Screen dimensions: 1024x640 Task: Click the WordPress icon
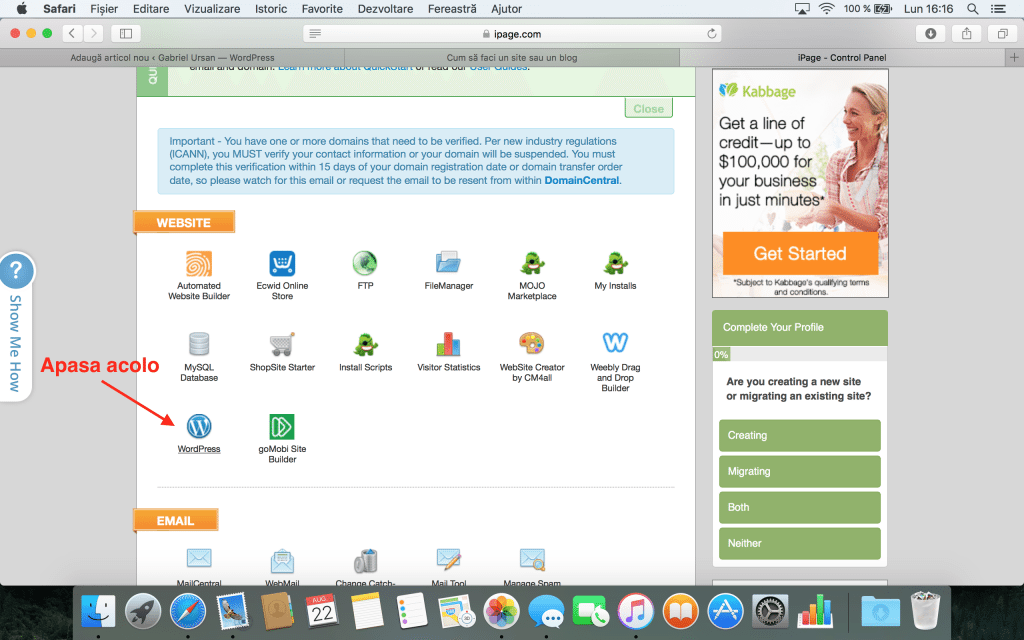coord(199,426)
